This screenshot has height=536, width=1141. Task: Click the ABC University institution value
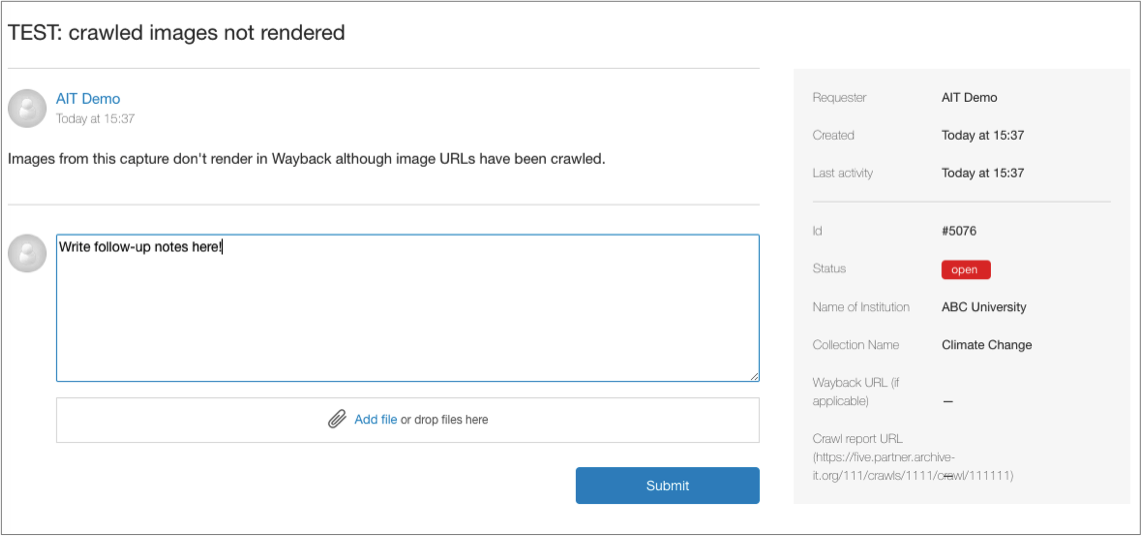(984, 307)
